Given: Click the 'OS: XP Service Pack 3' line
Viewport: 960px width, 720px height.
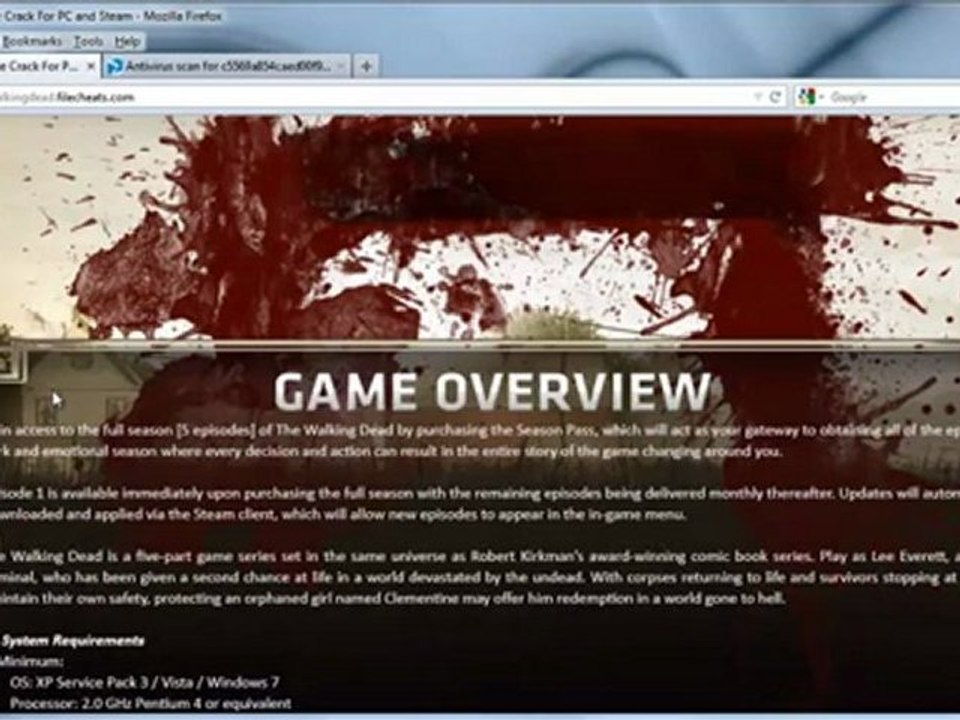Looking at the screenshot, I should pos(144,682).
